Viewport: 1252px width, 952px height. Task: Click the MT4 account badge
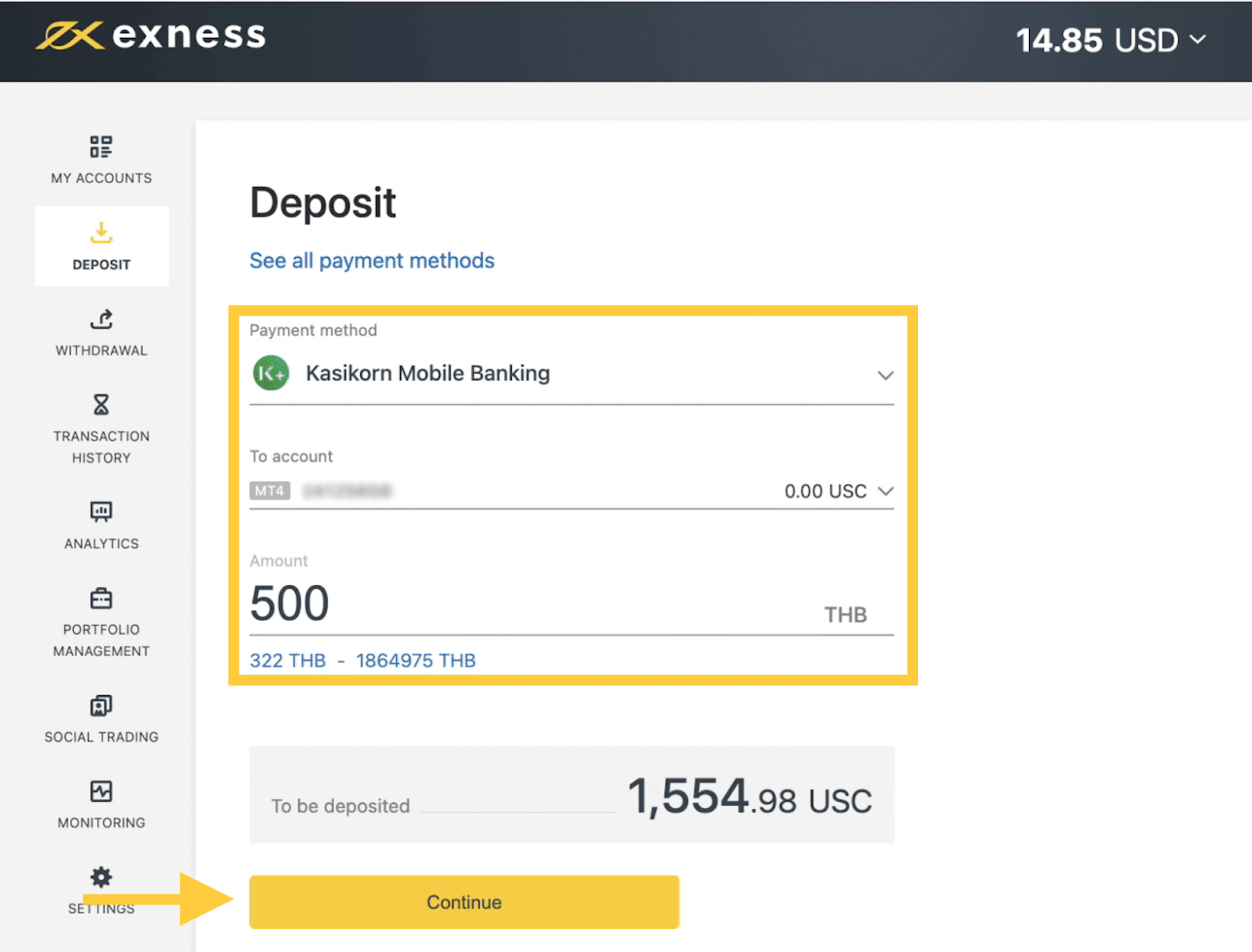point(270,491)
